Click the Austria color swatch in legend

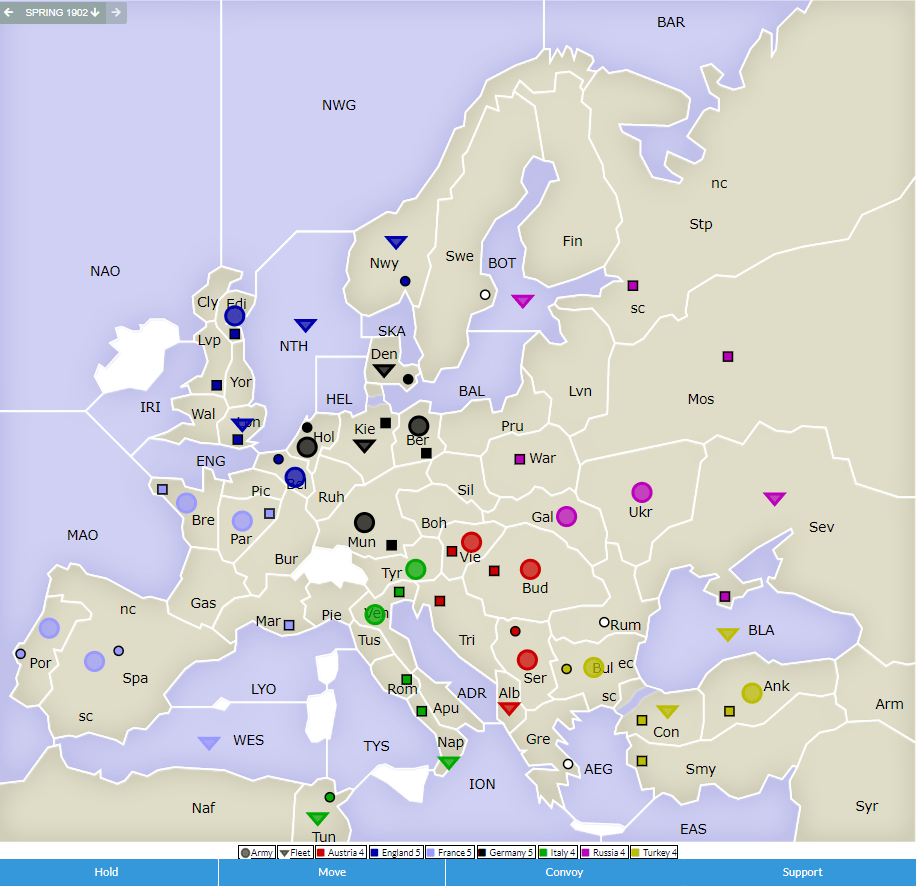[x=321, y=853]
